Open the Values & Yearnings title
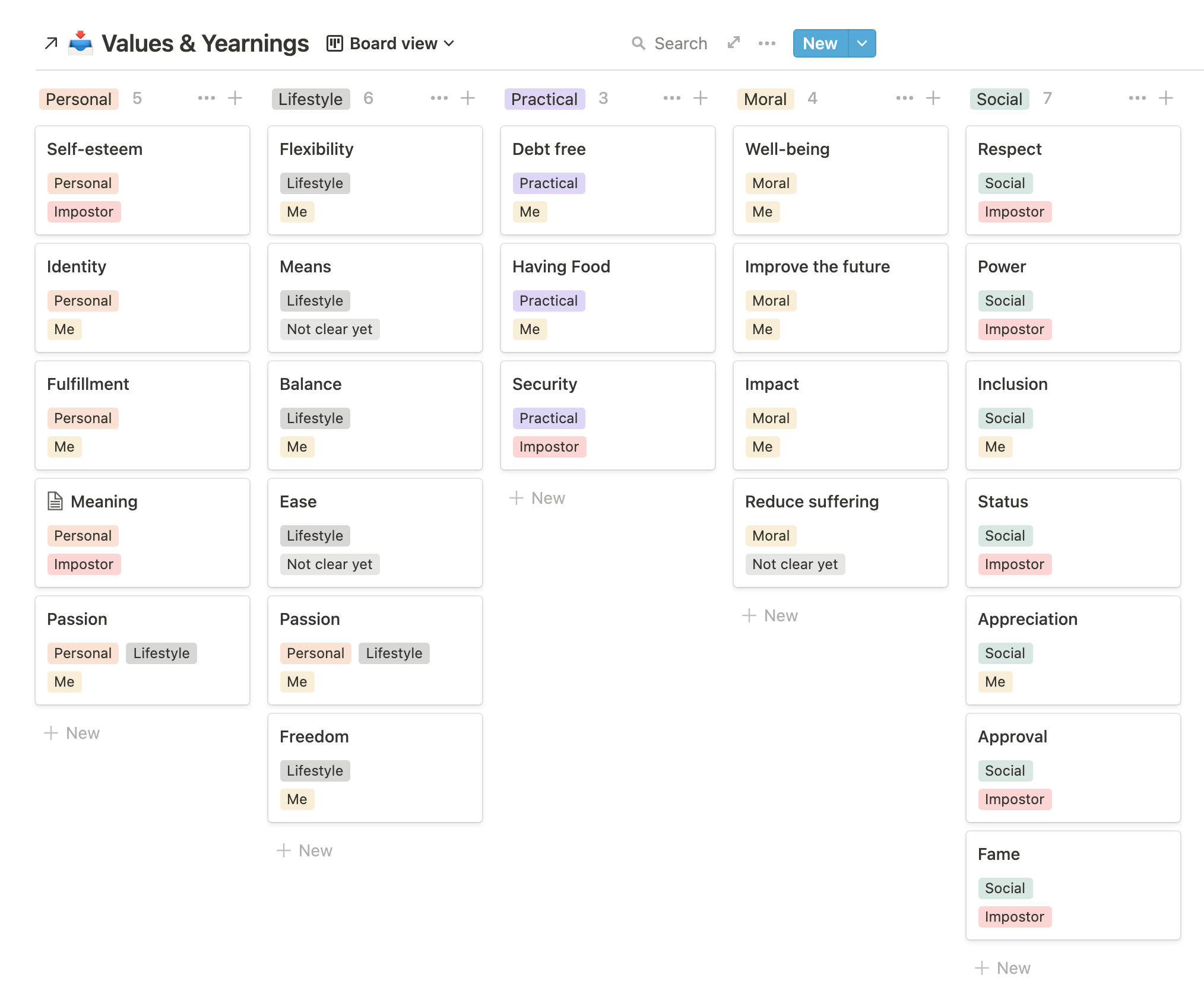The height and width of the screenshot is (997, 1204). 205,43
